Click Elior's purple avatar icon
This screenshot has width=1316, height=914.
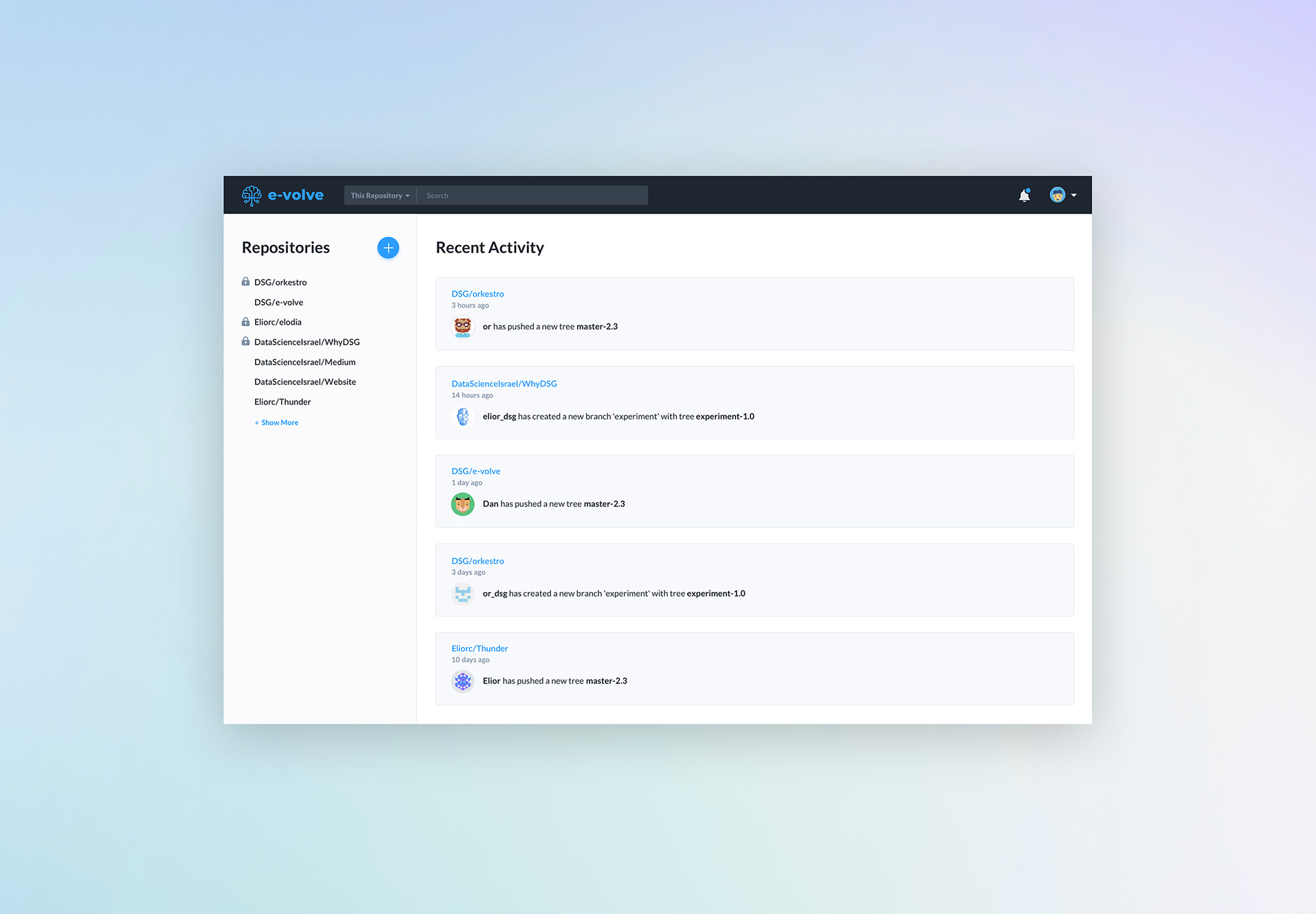(463, 681)
